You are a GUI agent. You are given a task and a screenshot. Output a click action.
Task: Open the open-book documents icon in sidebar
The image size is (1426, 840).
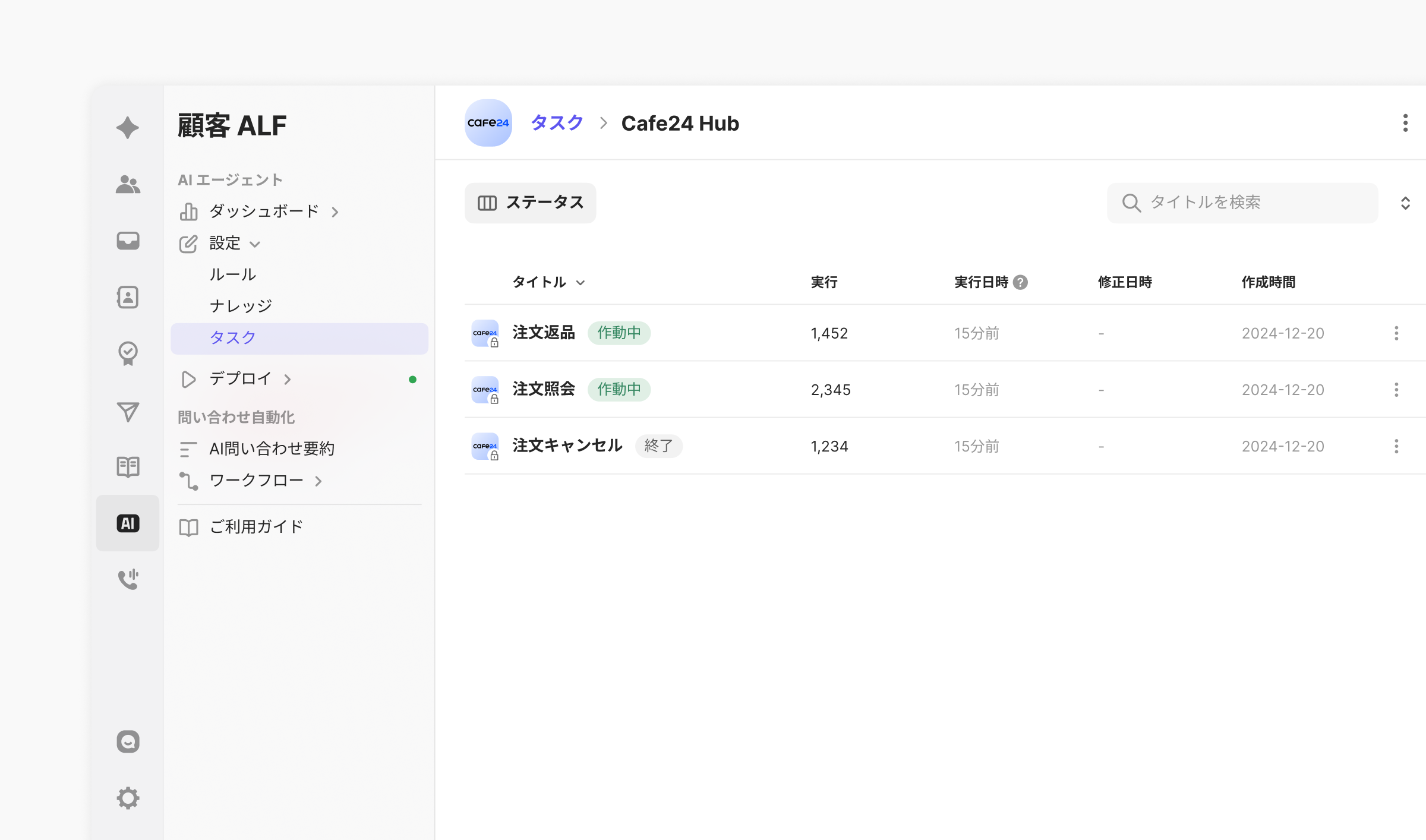click(128, 467)
